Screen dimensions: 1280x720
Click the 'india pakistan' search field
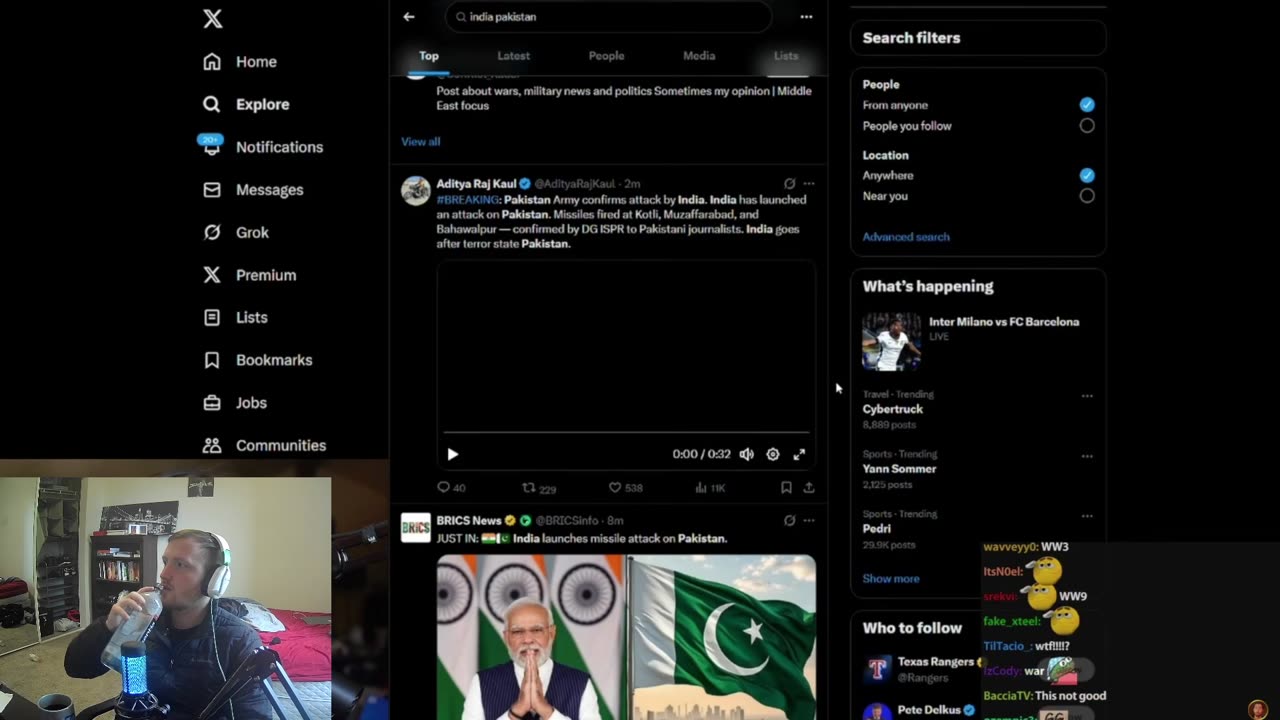click(608, 17)
